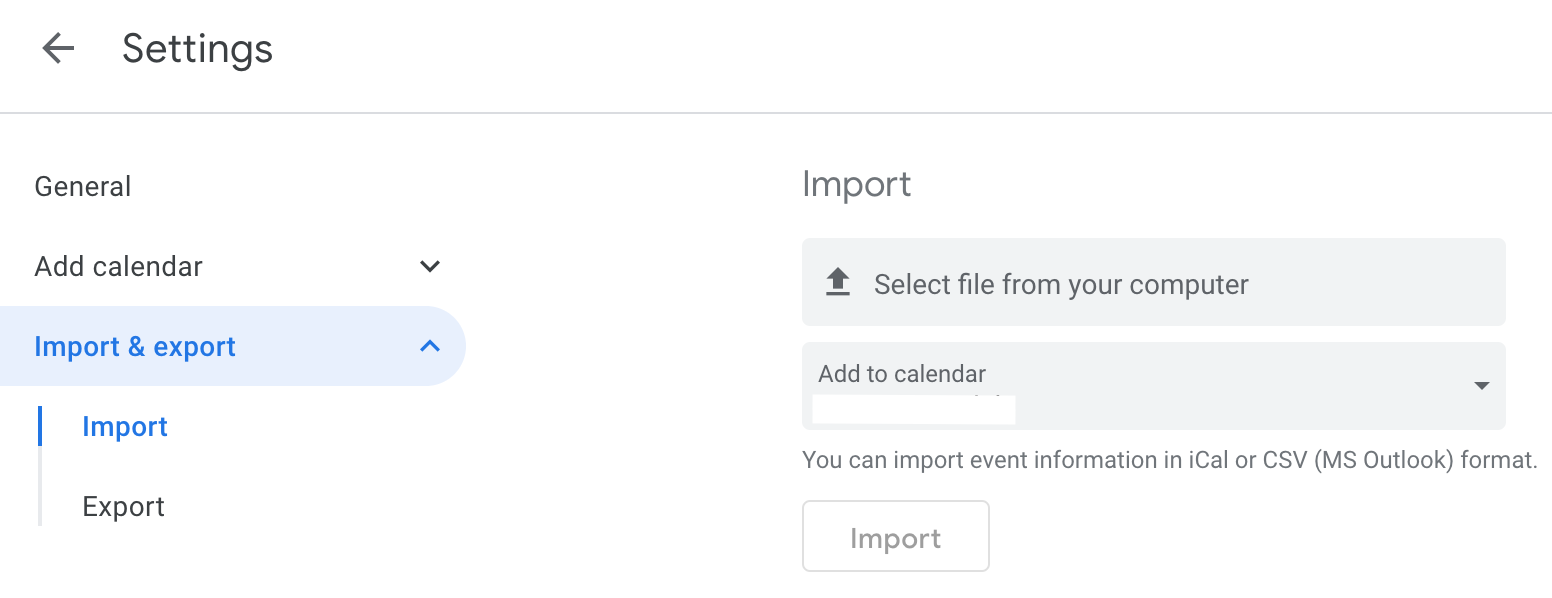Open the Add to calendar dropdown arrow

coord(1482,386)
